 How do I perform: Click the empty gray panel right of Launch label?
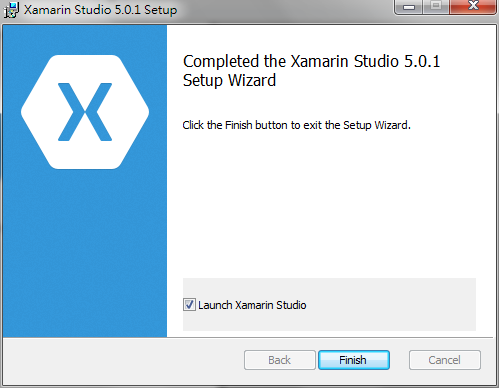point(391,305)
